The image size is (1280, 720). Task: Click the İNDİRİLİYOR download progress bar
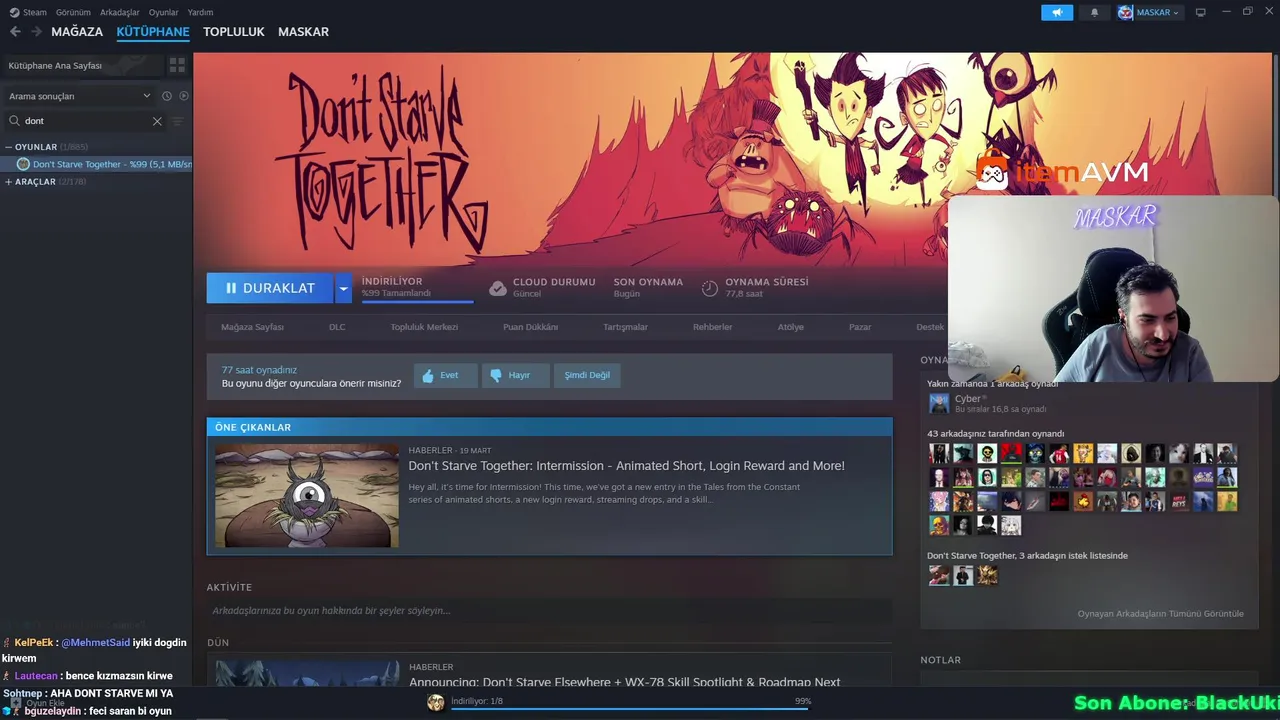(417, 299)
